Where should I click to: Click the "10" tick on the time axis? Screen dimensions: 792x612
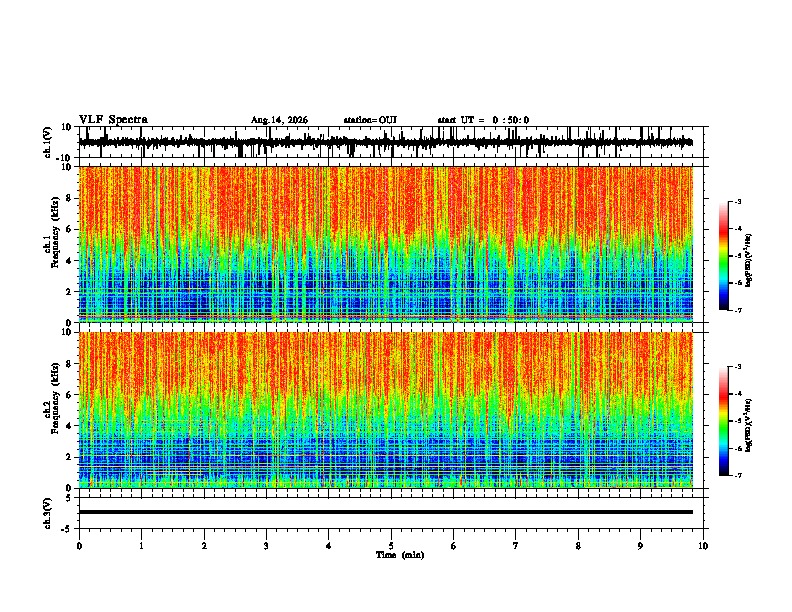point(703,546)
